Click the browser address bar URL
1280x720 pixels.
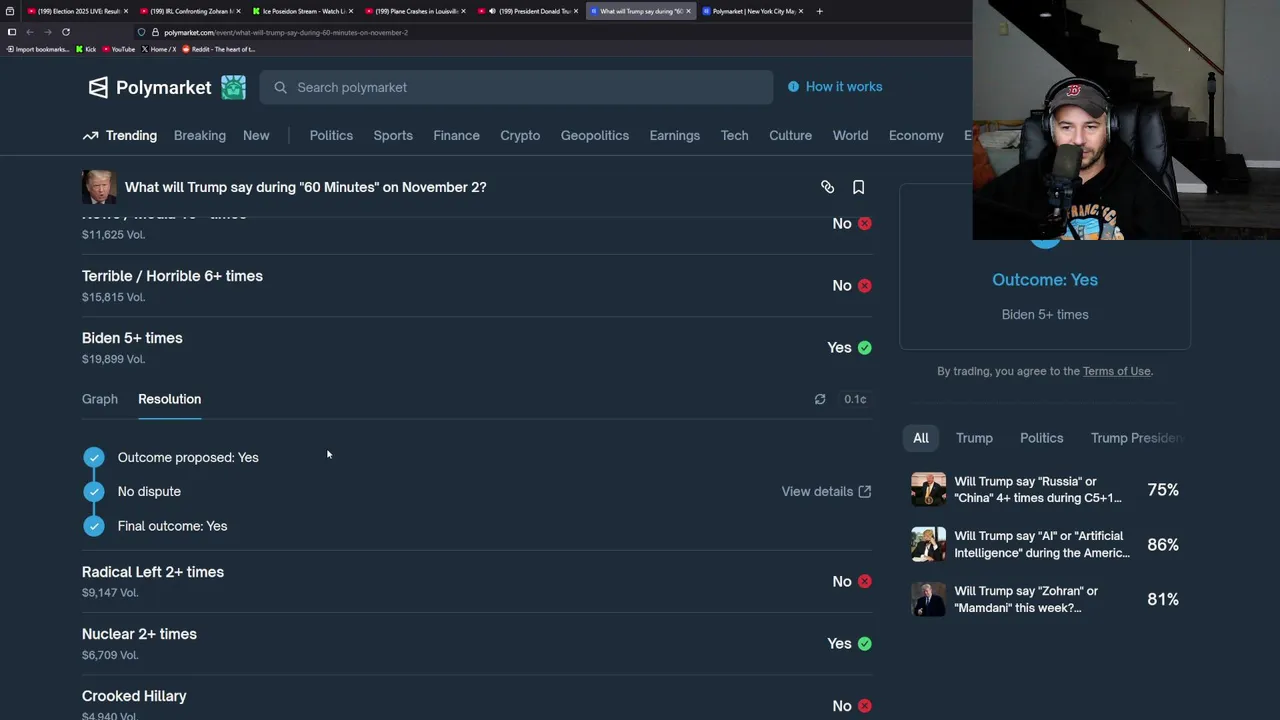point(286,32)
